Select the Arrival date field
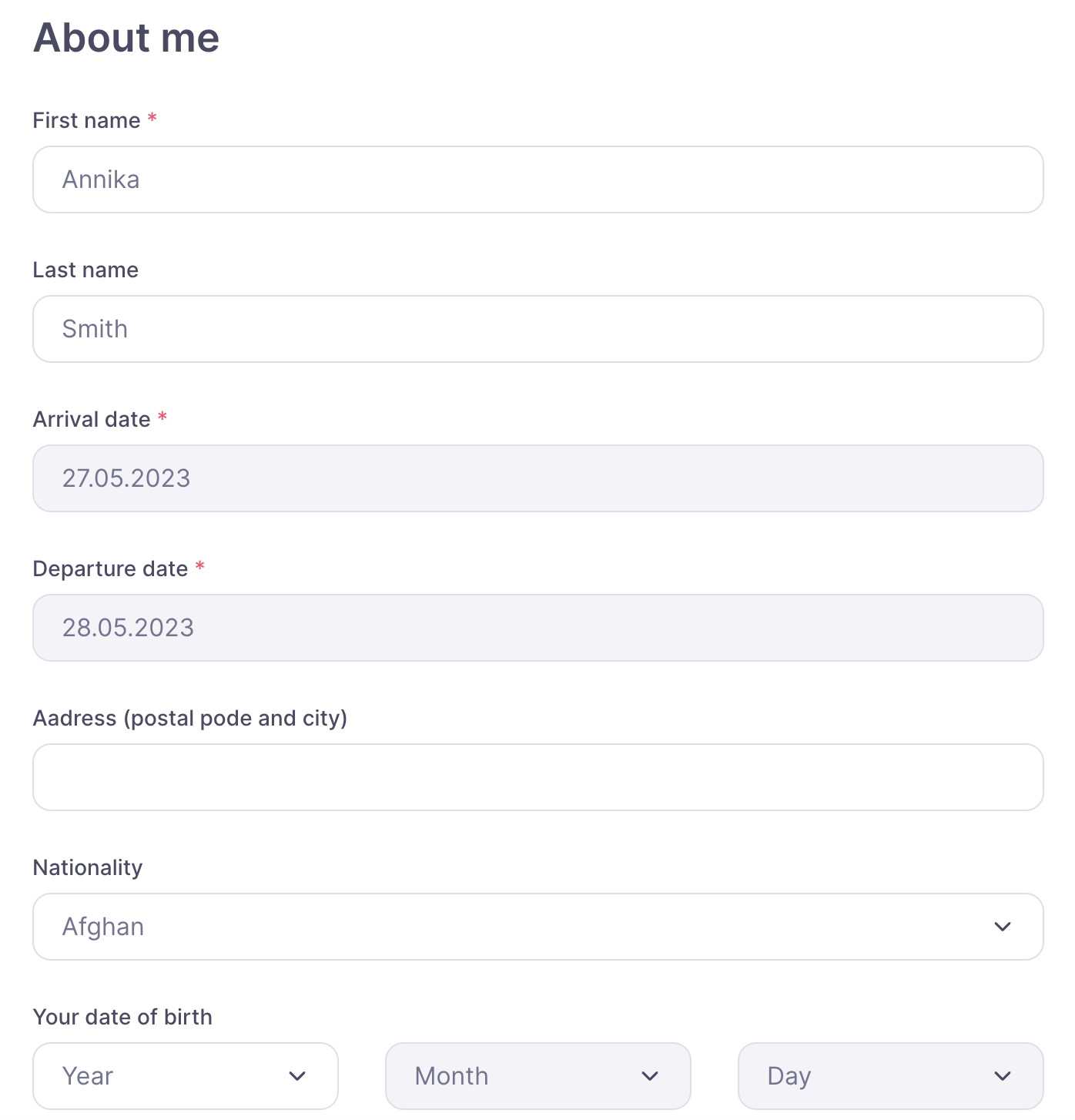Viewport: 1075px width, 1120px height. [537, 478]
